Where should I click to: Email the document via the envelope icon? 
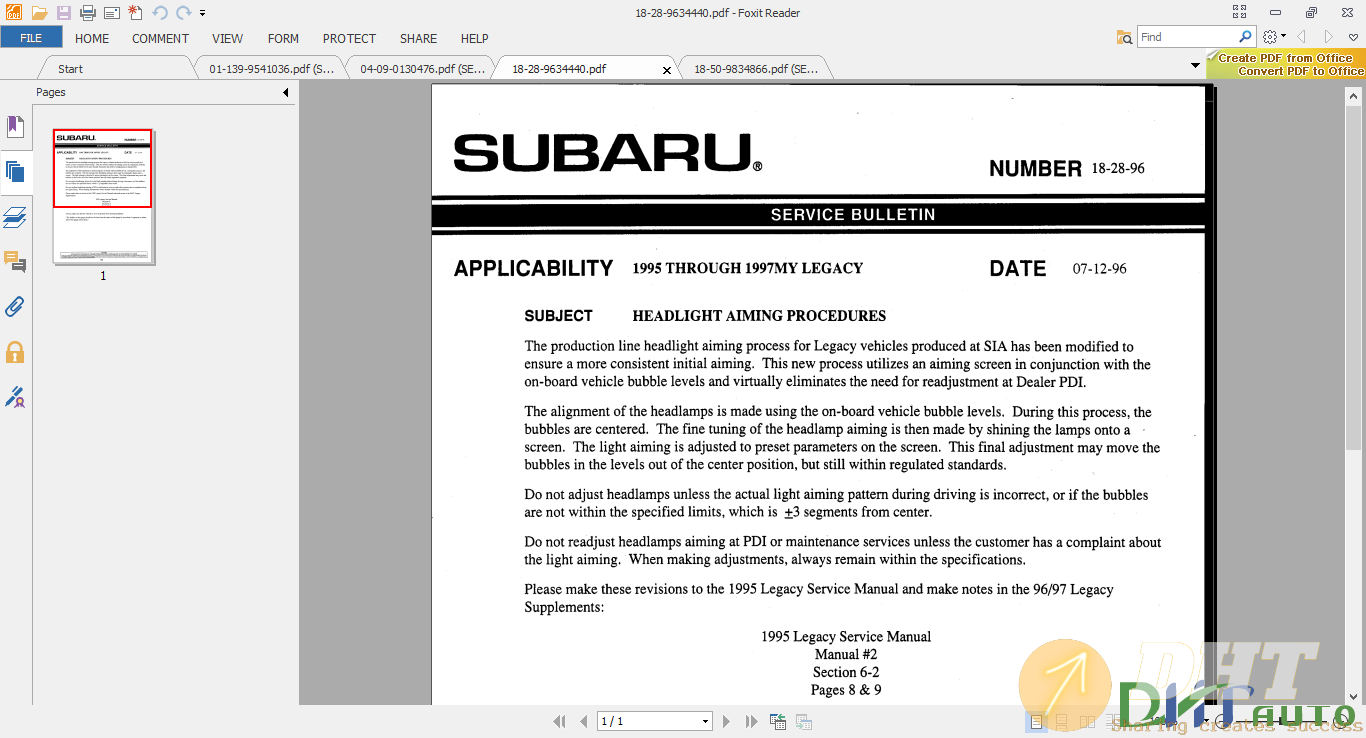[112, 13]
